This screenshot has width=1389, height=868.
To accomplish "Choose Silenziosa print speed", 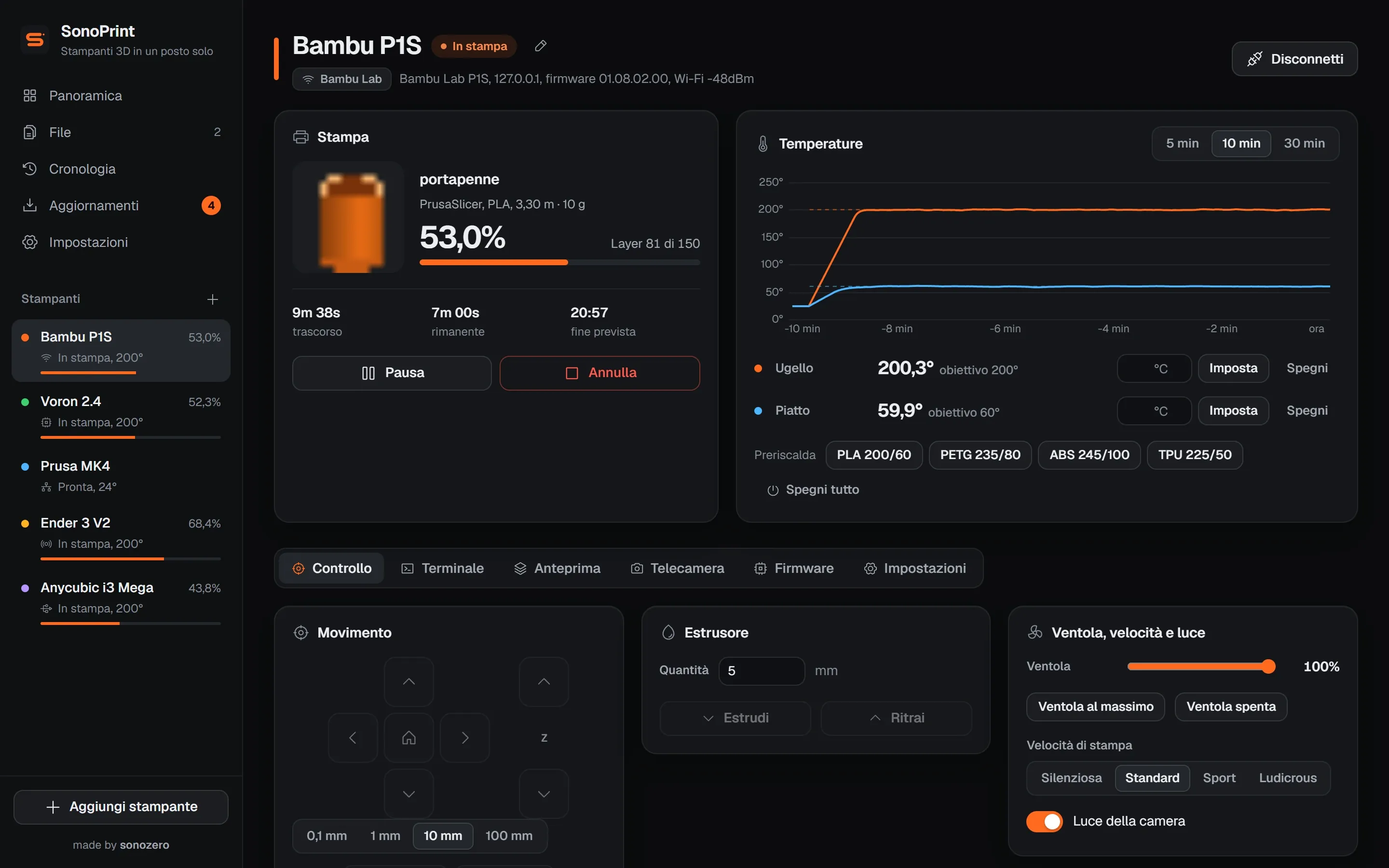I will click(1071, 778).
